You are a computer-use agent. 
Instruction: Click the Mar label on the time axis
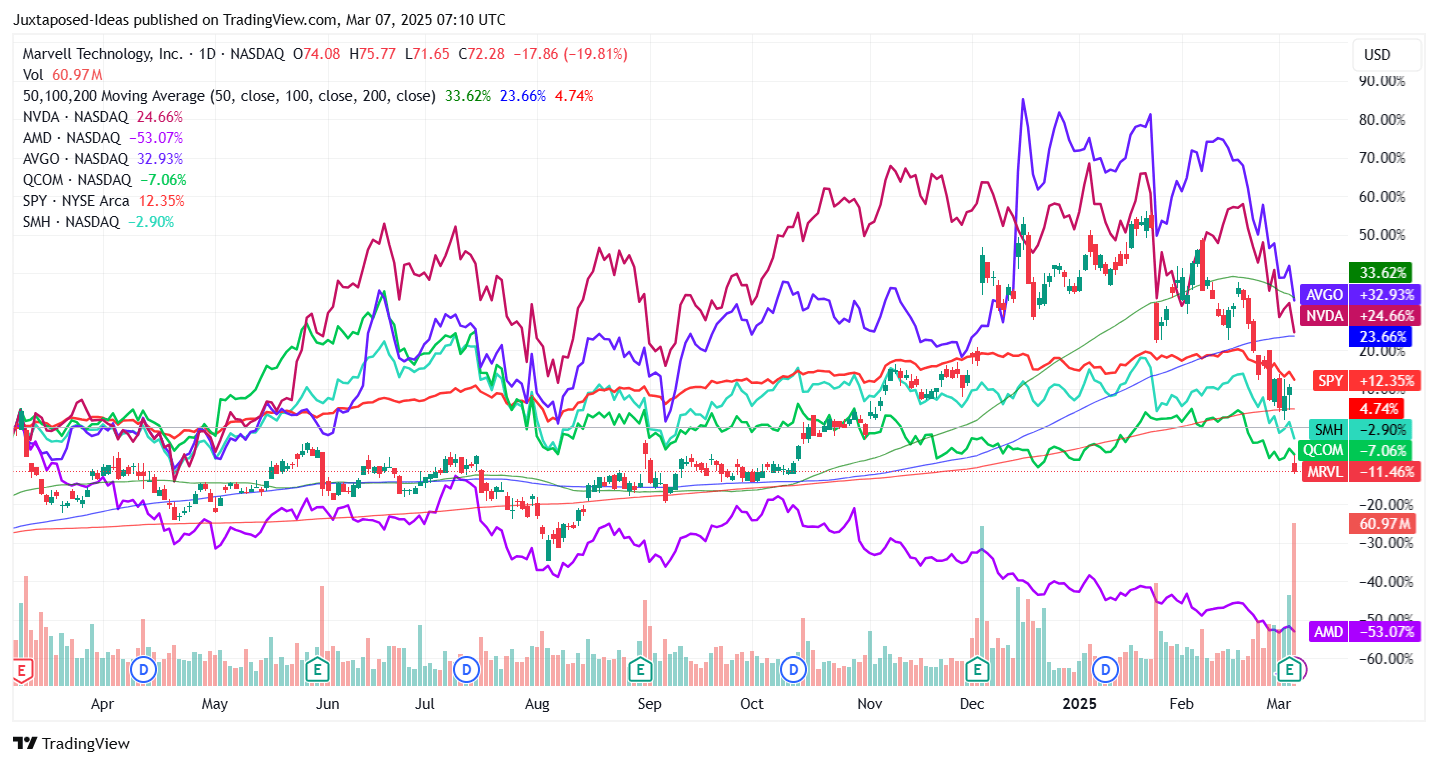click(1280, 704)
